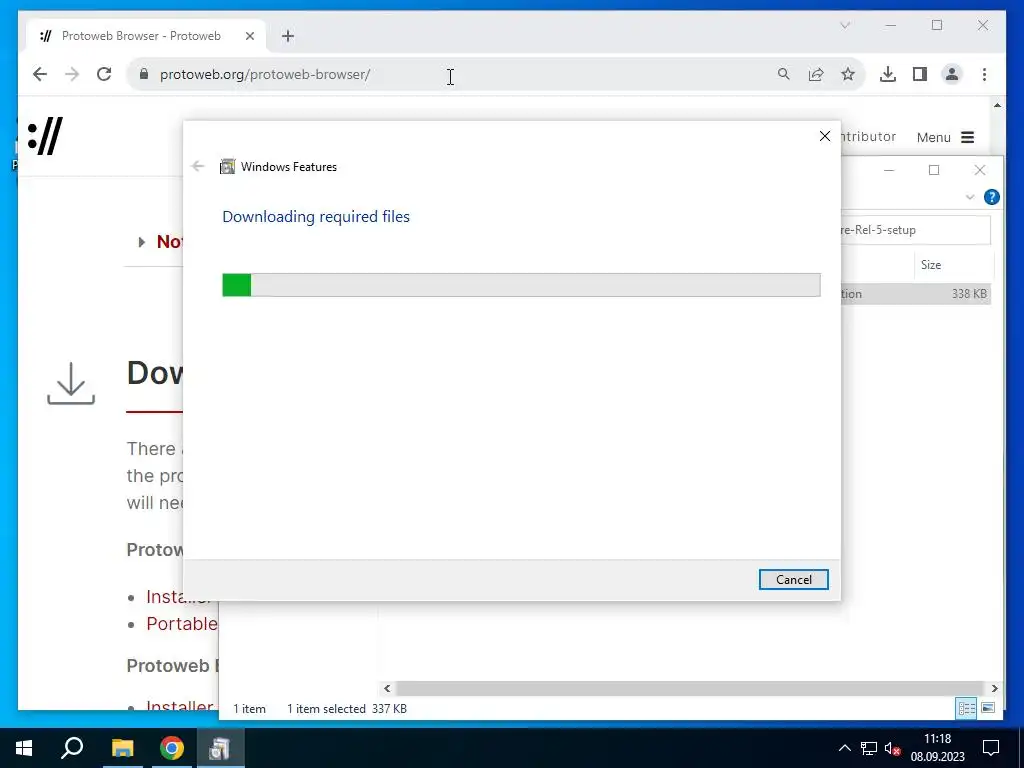Image resolution: width=1024 pixels, height=768 pixels.
Task: Click the download arrow icon on the page
Action: pyautogui.click(x=71, y=383)
